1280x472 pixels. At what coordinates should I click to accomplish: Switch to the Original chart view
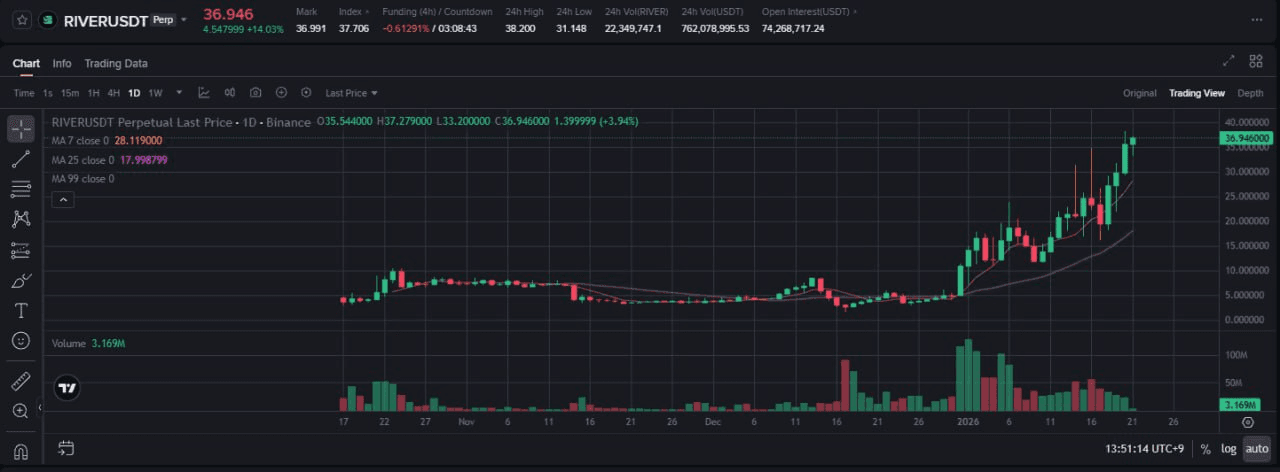pyautogui.click(x=1139, y=93)
